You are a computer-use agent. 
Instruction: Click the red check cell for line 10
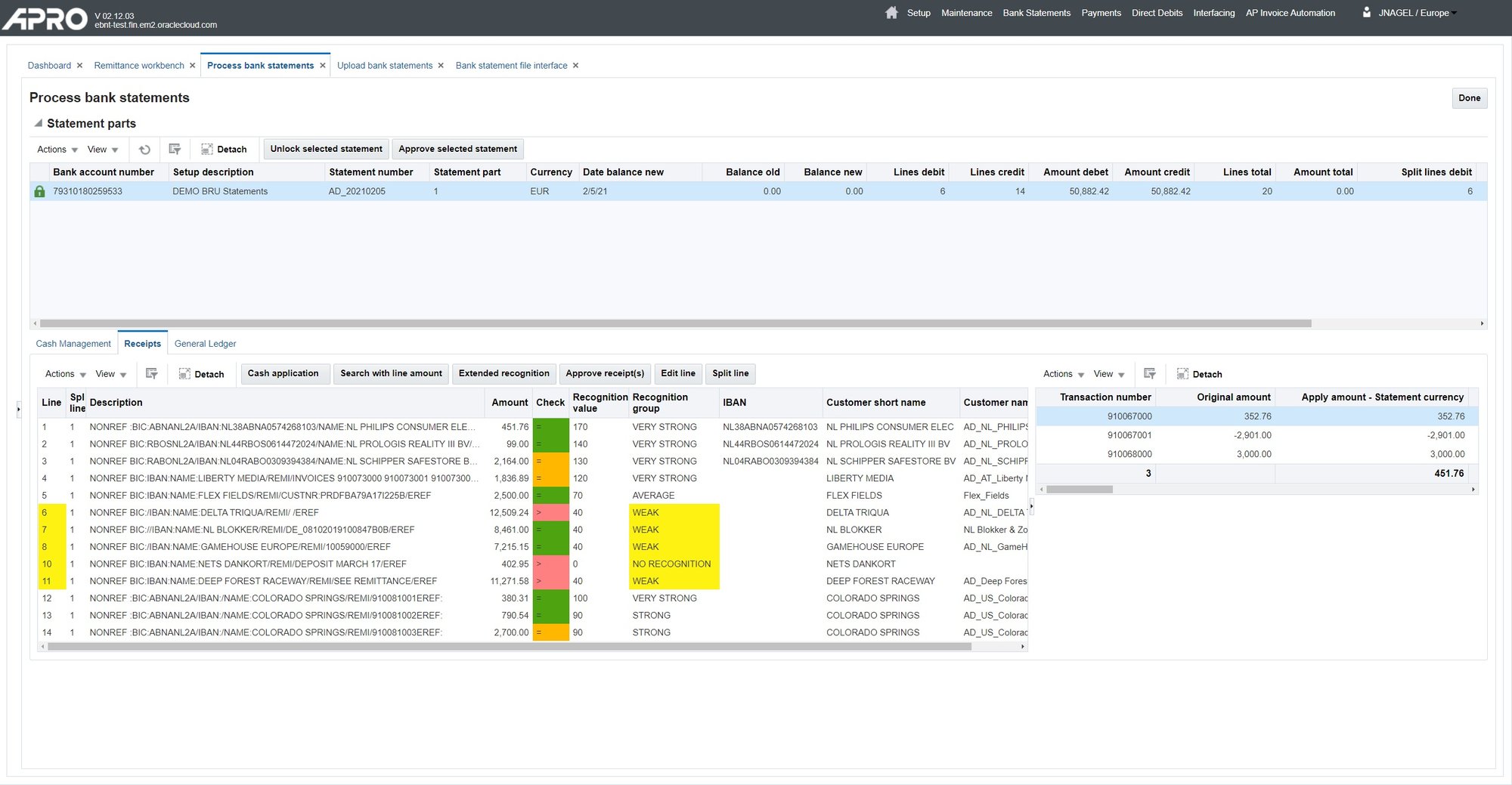[x=550, y=564]
